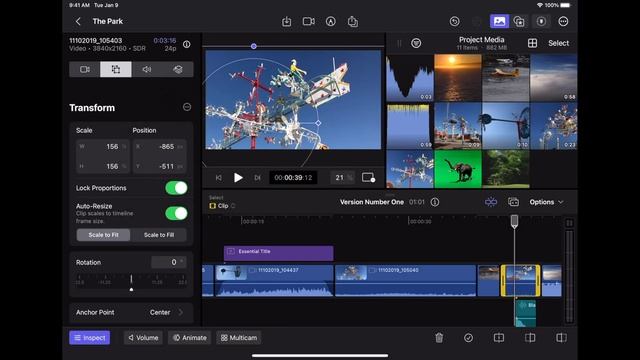Viewport: 640px width, 360px height.
Task: Edit the Scale W value 156
Action: pos(102,147)
